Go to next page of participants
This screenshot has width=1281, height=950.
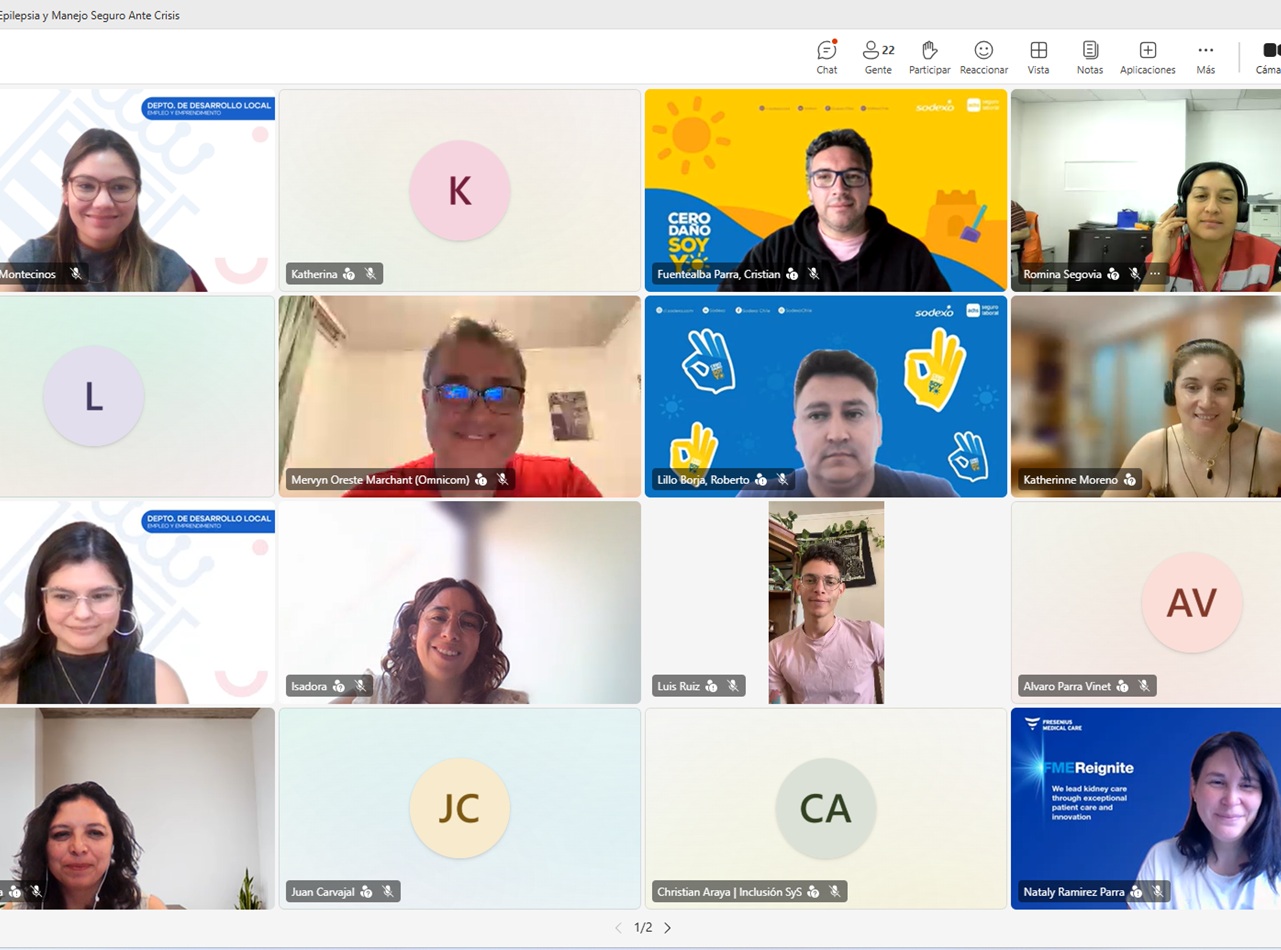click(x=668, y=928)
